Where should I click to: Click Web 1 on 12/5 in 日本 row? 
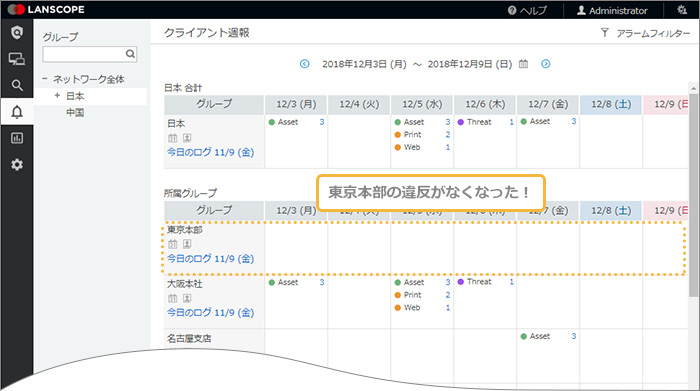422,147
